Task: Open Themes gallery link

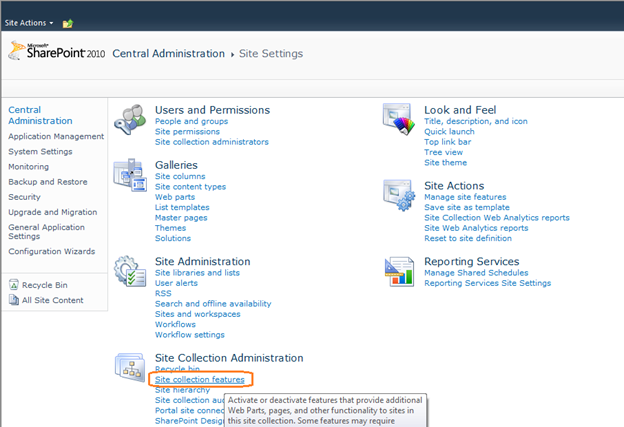Action: [170, 228]
